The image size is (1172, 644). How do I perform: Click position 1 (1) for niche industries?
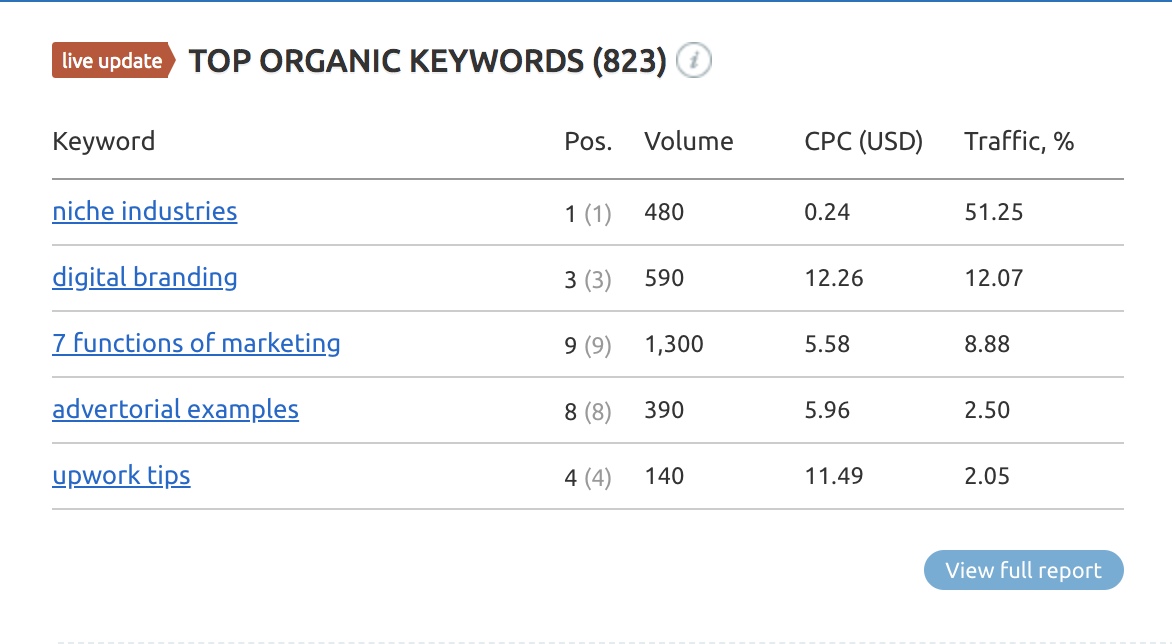point(588,214)
